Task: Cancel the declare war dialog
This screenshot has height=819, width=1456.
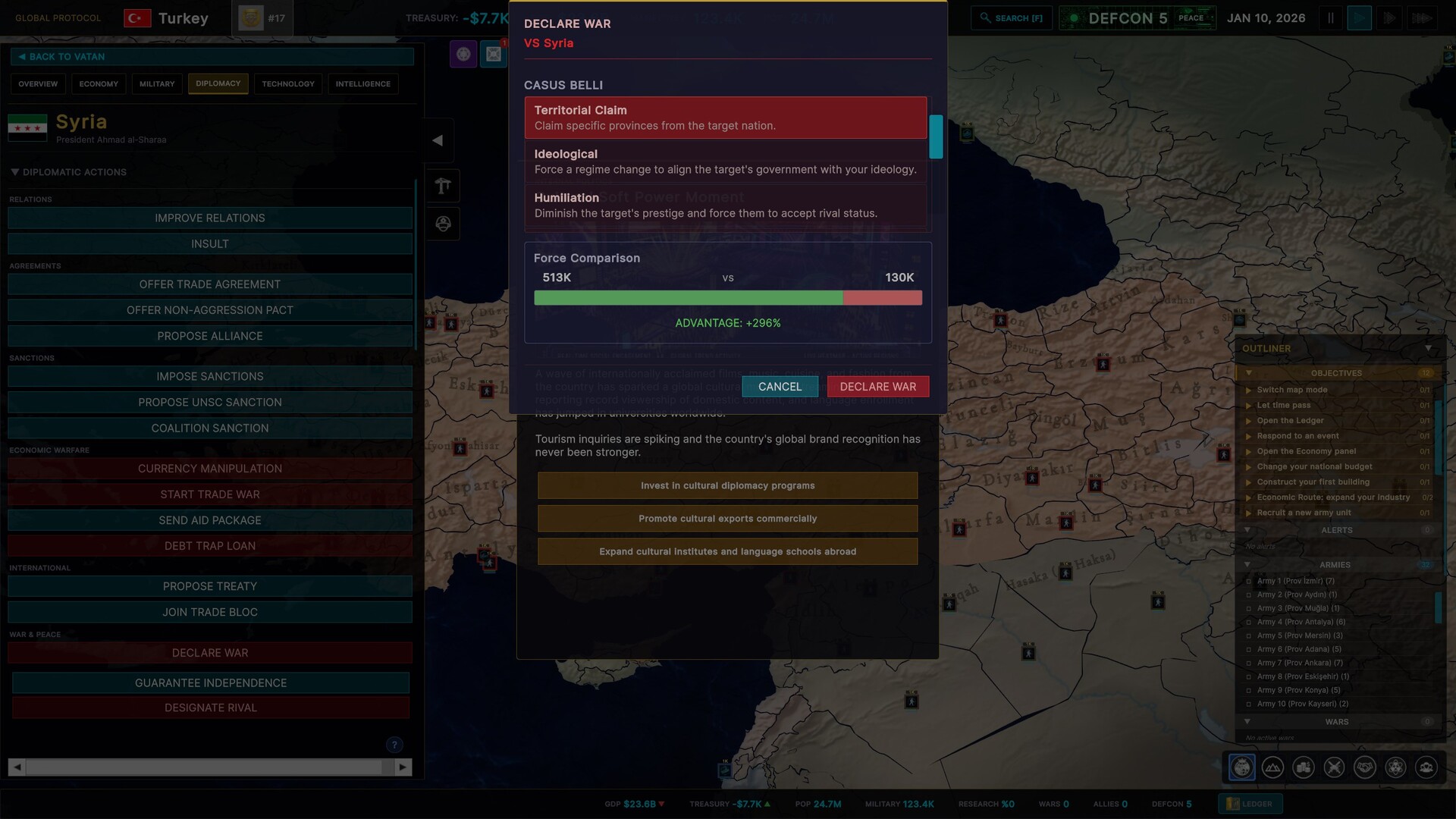Action: point(779,387)
